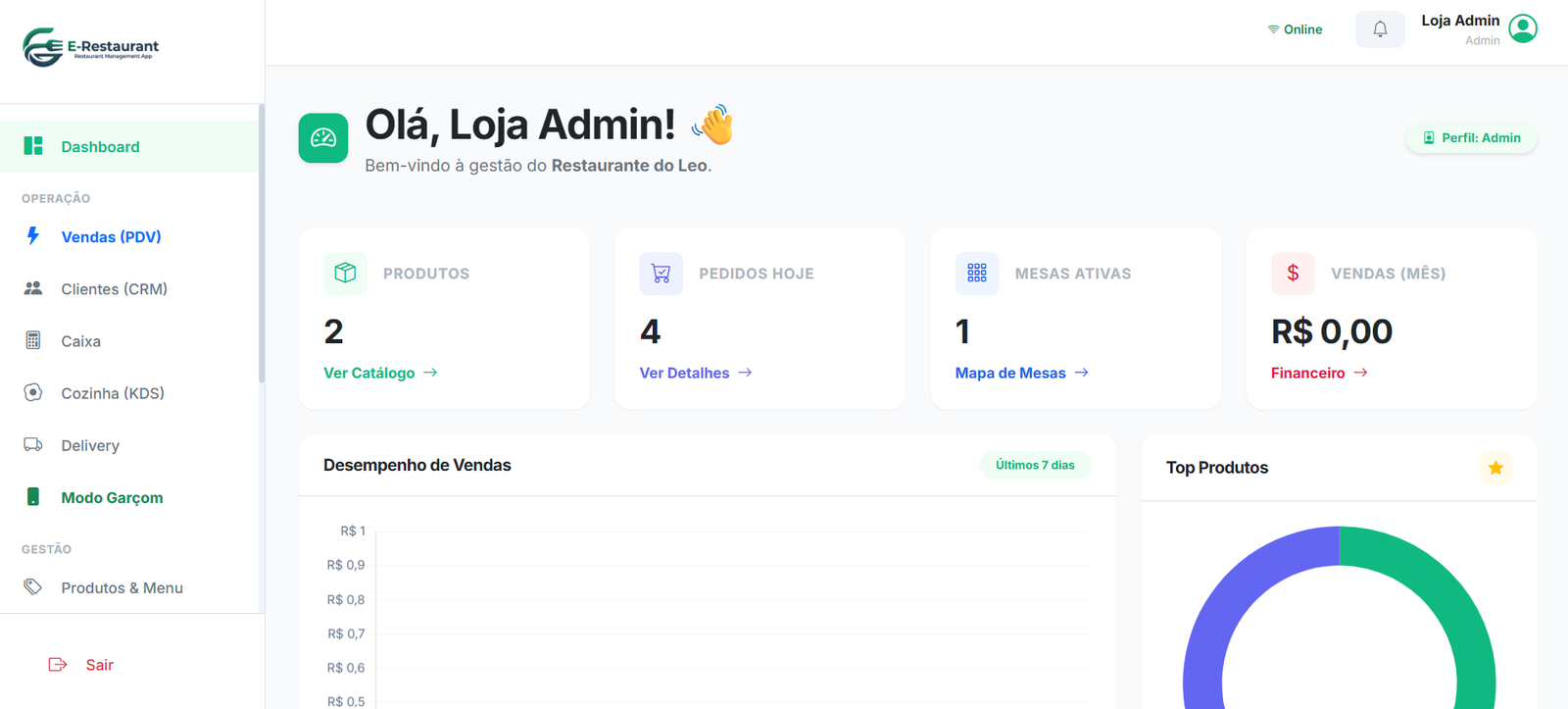Open the Caixa section
The image size is (1568, 709).
129,340
